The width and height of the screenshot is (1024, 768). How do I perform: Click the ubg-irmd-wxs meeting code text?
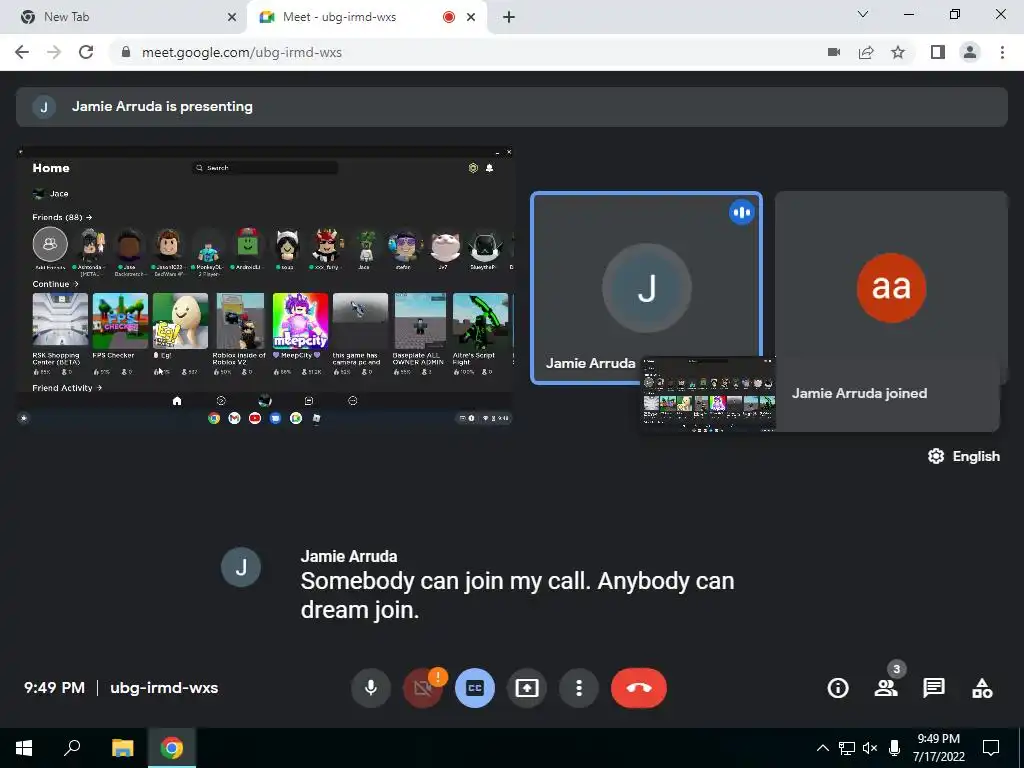tap(164, 688)
